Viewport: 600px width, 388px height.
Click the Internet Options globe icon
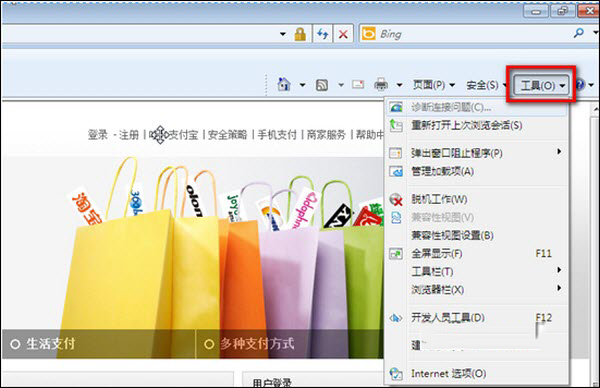pyautogui.click(x=396, y=374)
